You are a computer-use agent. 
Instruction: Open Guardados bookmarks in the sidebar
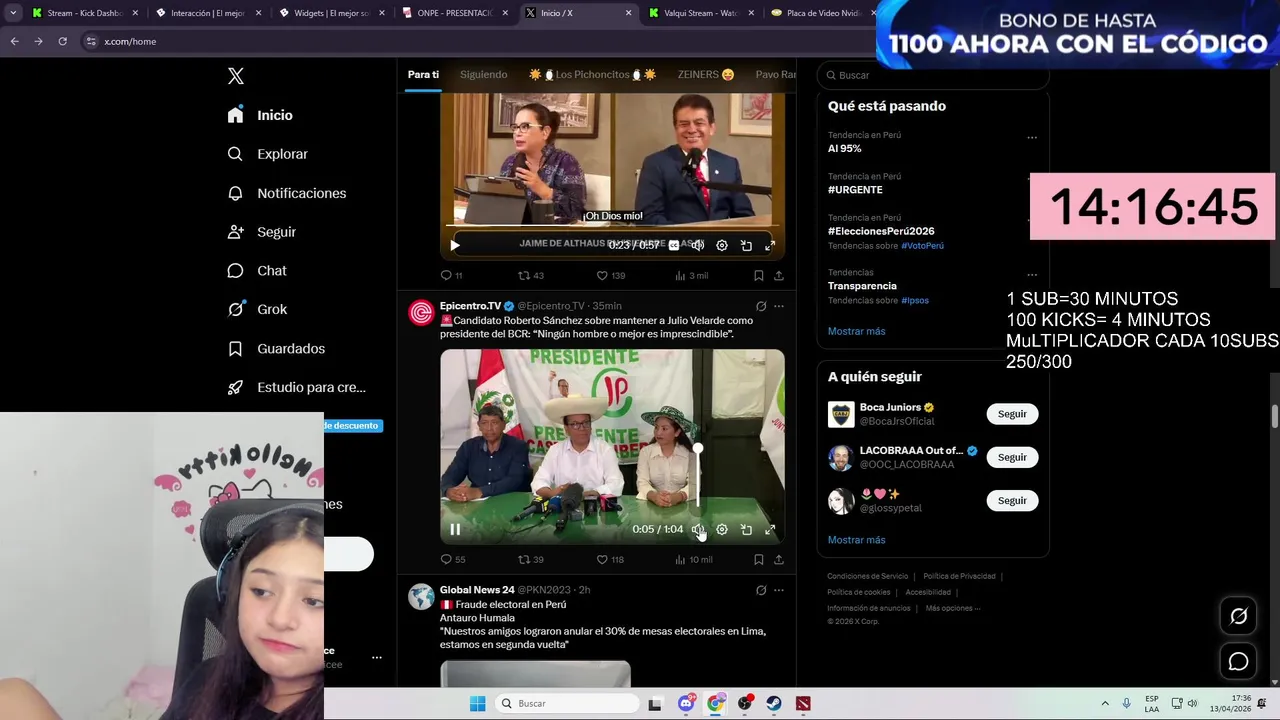[276, 348]
